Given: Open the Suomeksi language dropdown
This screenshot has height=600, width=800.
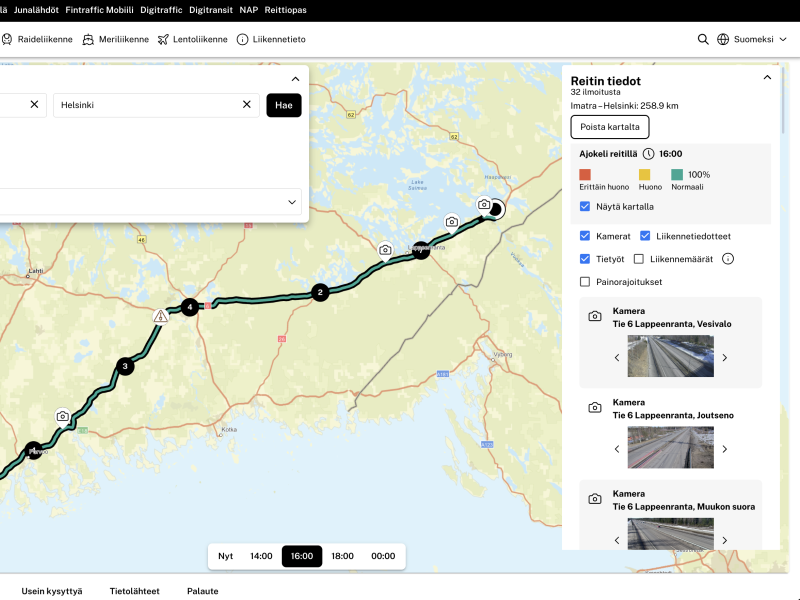Looking at the screenshot, I should (752, 39).
